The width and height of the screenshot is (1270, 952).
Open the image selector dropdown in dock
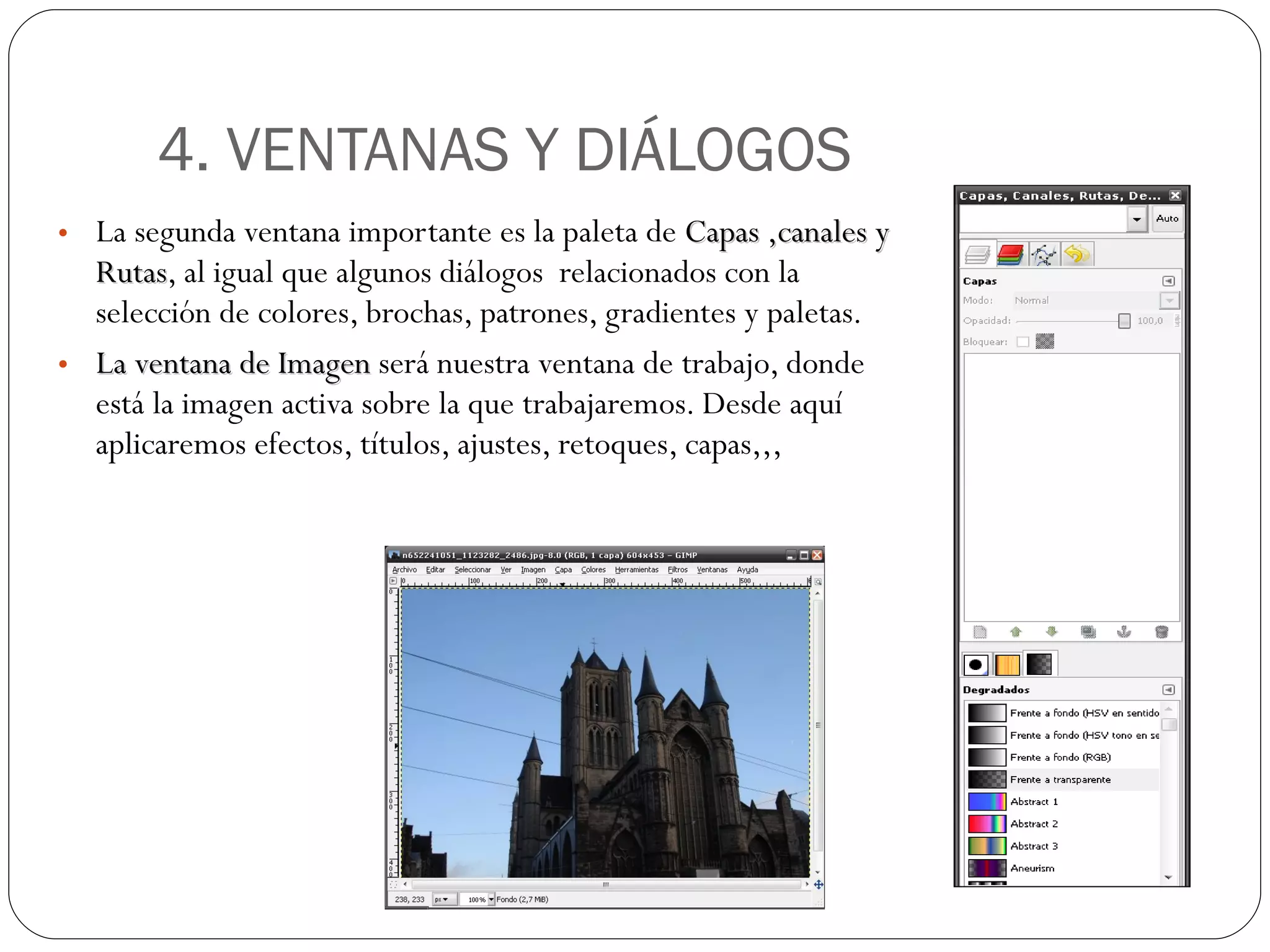click(x=1136, y=219)
